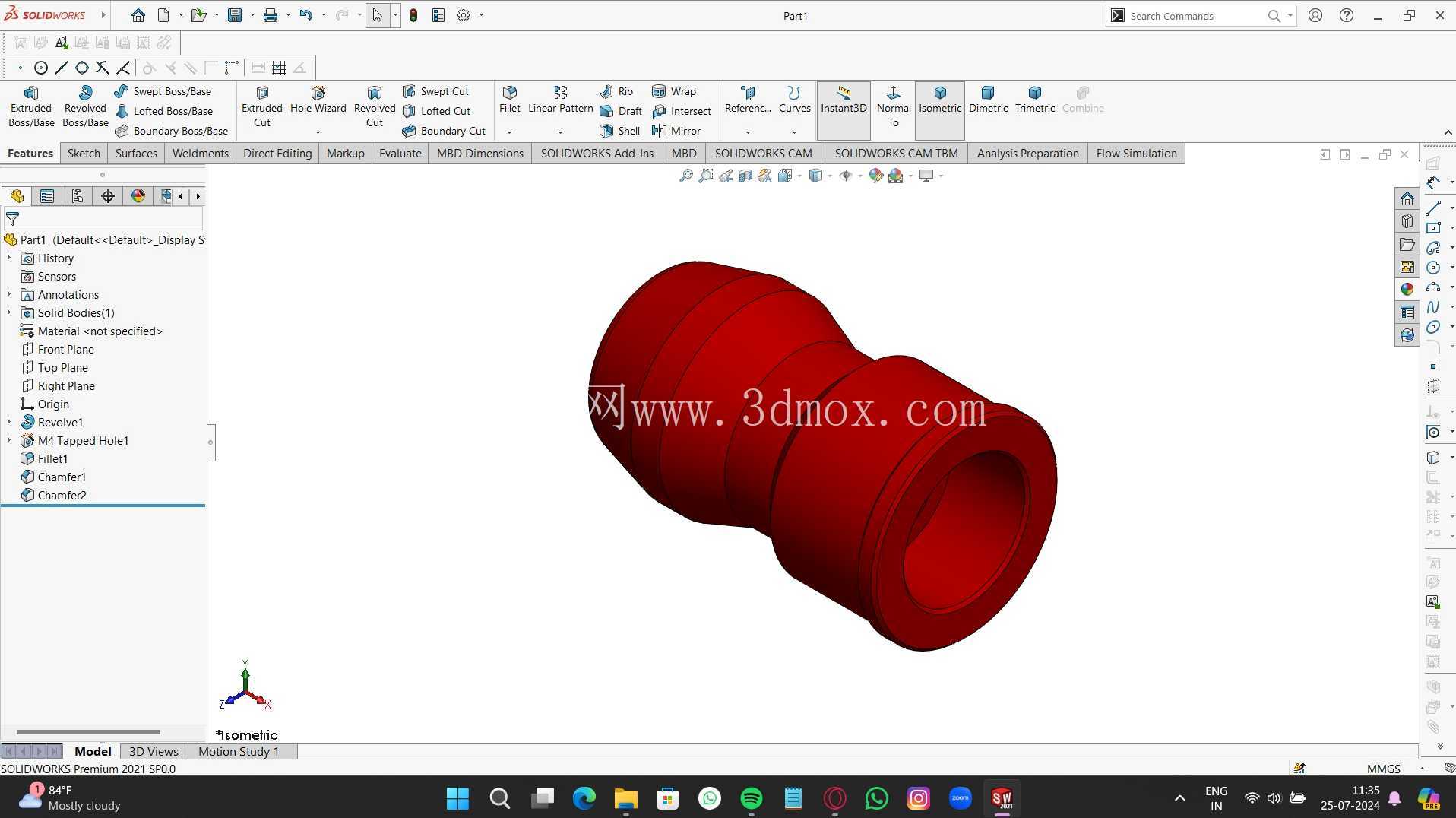Image resolution: width=1456 pixels, height=818 pixels.
Task: Click the feature tree horizontal scrollbar
Action: 88,732
